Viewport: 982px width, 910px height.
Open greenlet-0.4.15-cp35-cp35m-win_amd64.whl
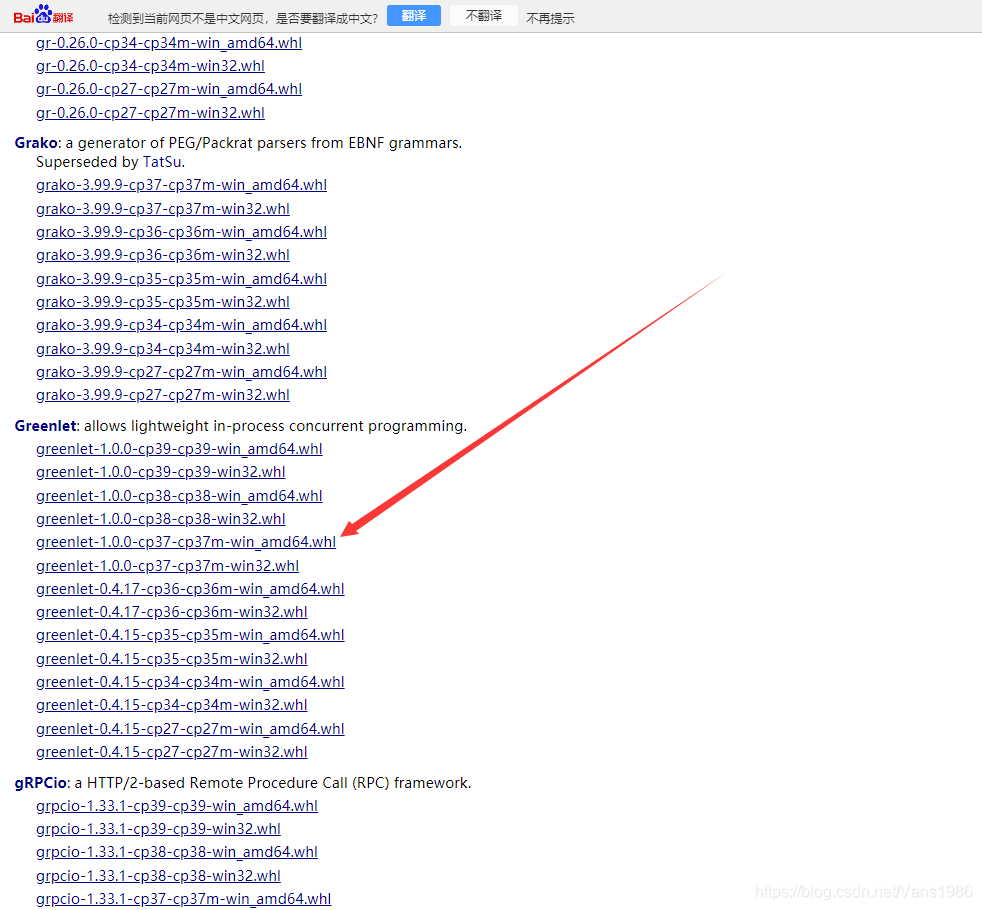click(190, 636)
